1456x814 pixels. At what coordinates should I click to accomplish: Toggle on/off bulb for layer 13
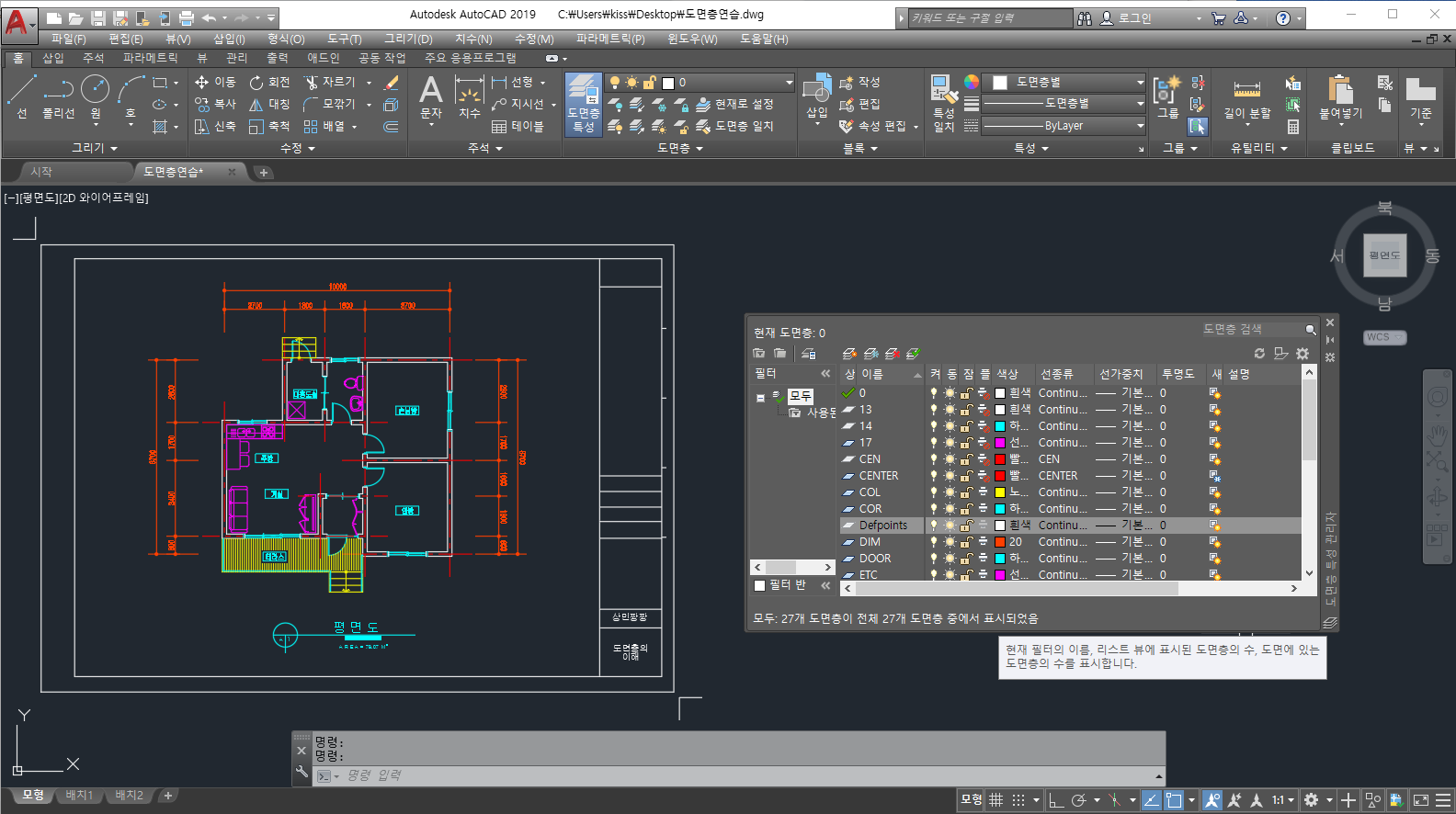pos(934,410)
